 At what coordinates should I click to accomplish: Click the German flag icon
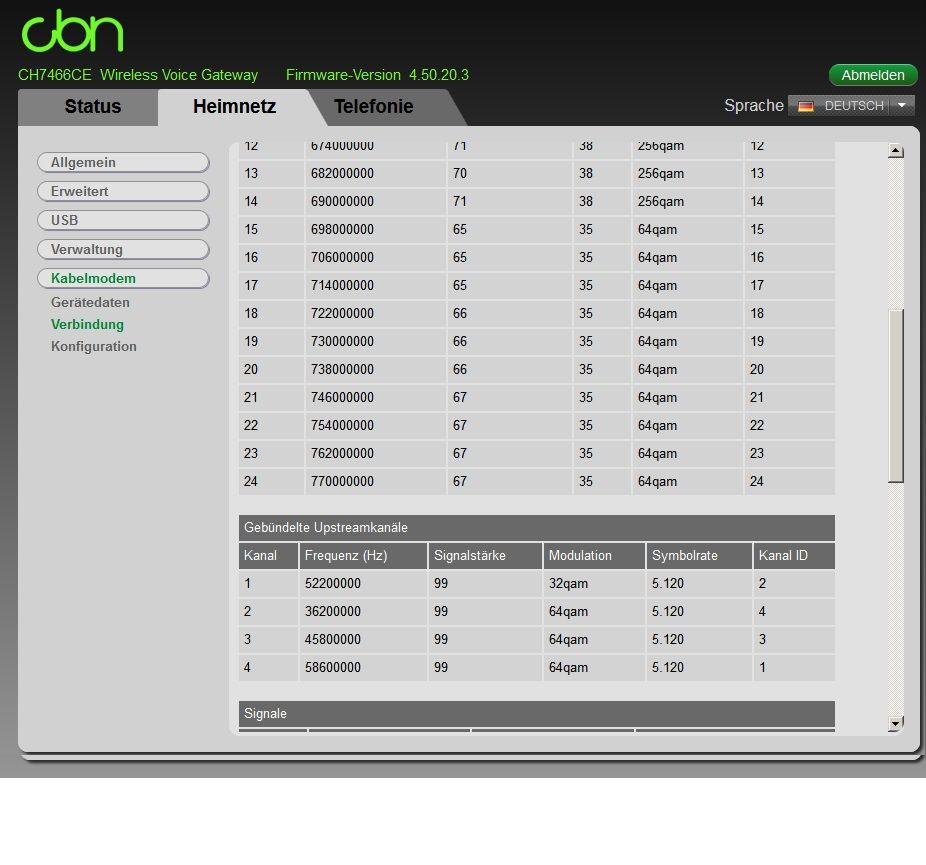pos(806,106)
